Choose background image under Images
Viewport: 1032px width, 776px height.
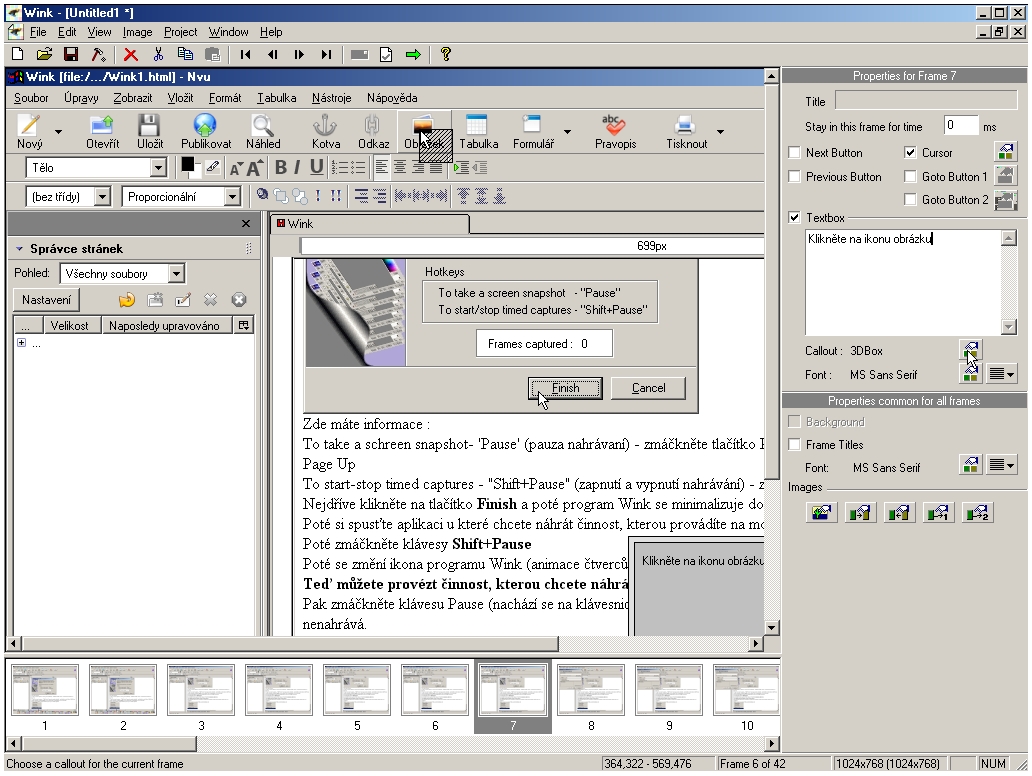click(x=821, y=512)
